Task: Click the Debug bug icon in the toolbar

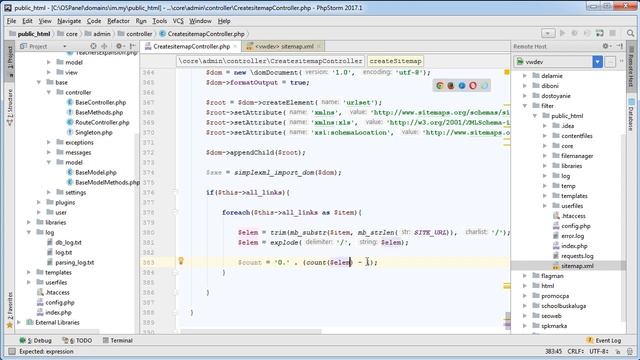Action: pyautogui.click(x=574, y=33)
